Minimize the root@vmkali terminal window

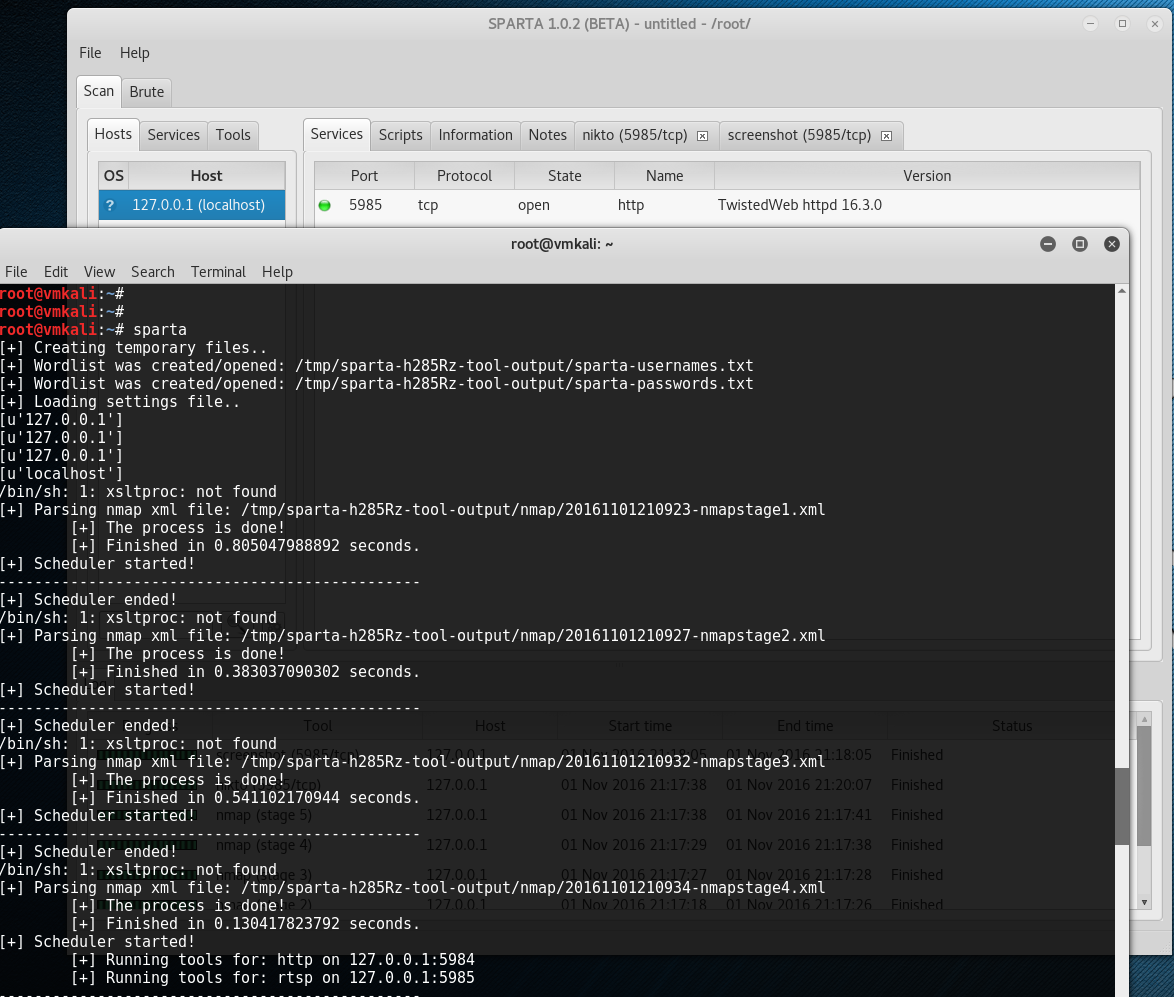point(1047,244)
